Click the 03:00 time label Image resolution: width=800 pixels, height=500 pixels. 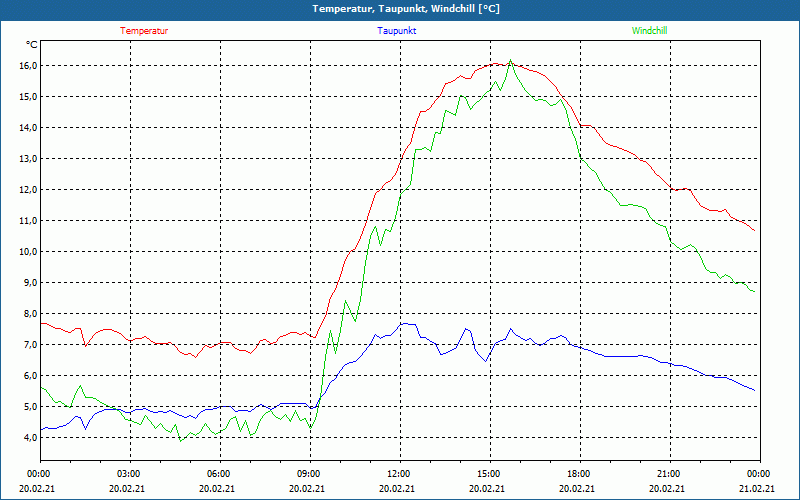click(x=127, y=473)
